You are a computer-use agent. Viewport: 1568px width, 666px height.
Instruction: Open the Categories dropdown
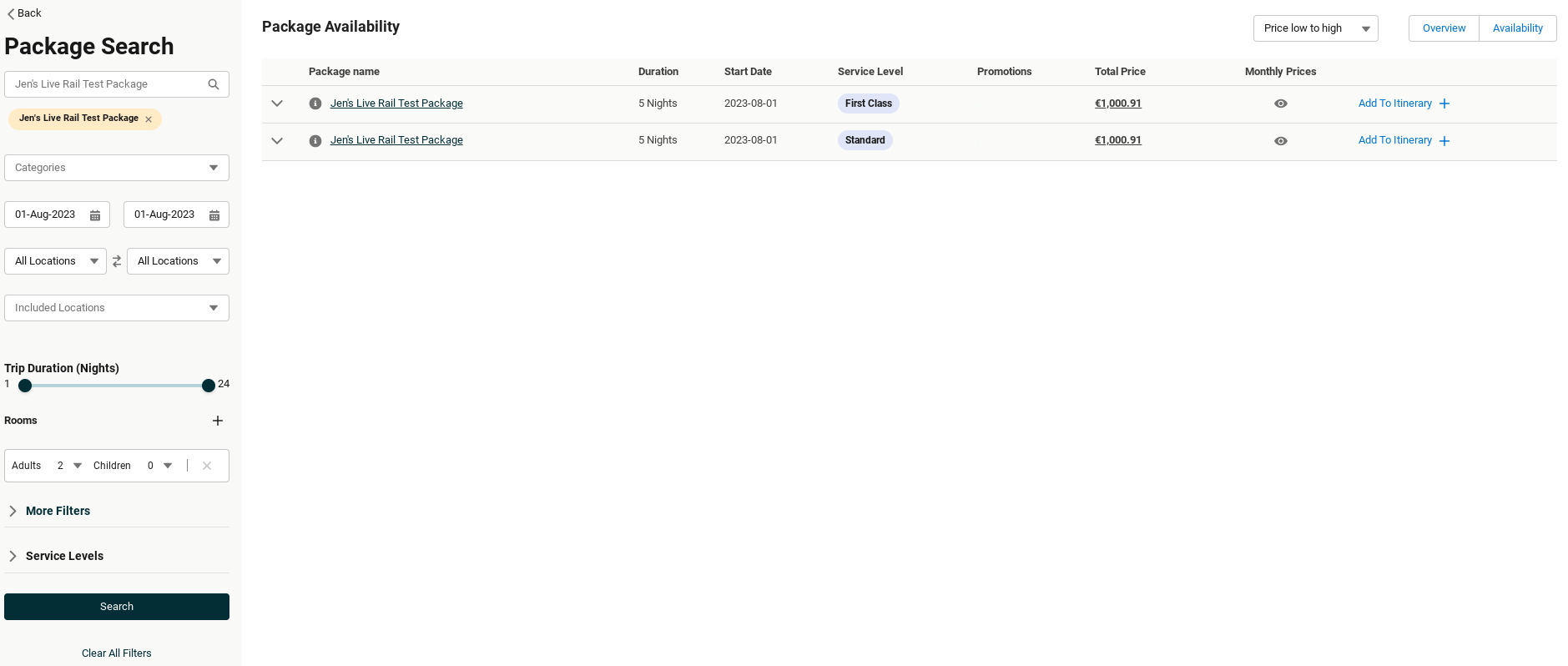coord(117,168)
